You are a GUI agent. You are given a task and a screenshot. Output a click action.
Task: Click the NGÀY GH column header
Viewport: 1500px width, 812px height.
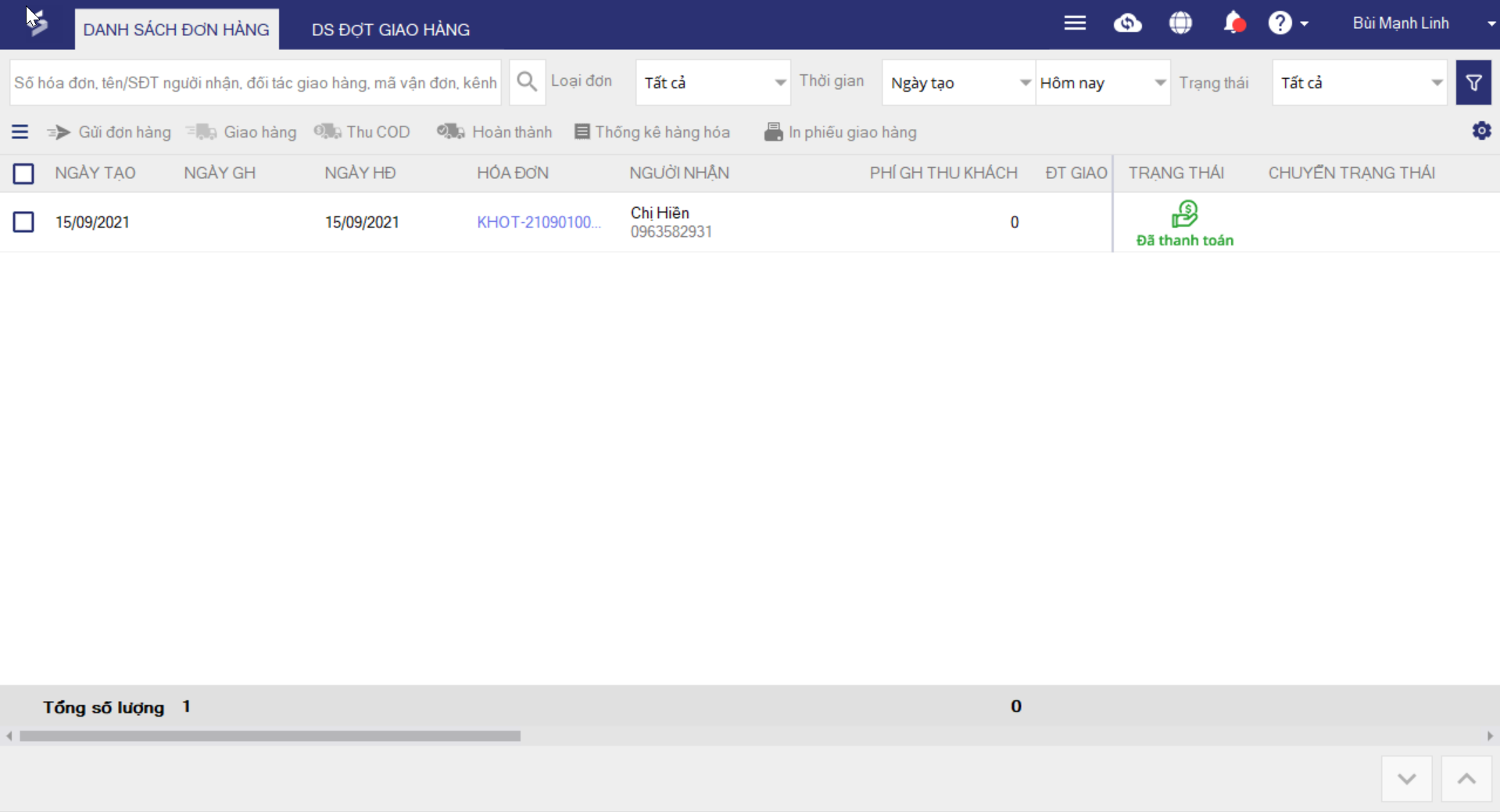(220, 173)
